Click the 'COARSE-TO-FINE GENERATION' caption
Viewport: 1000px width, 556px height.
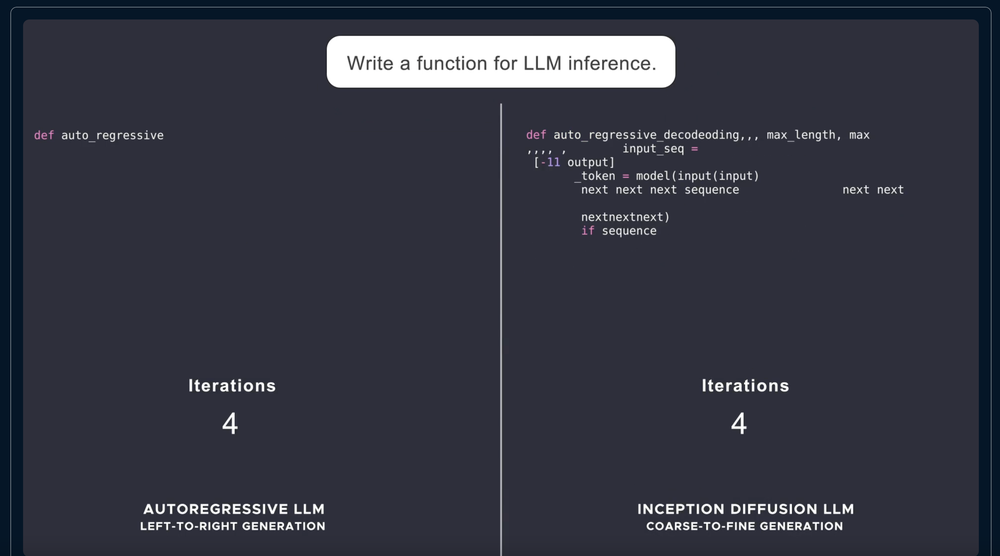pyautogui.click(x=745, y=526)
